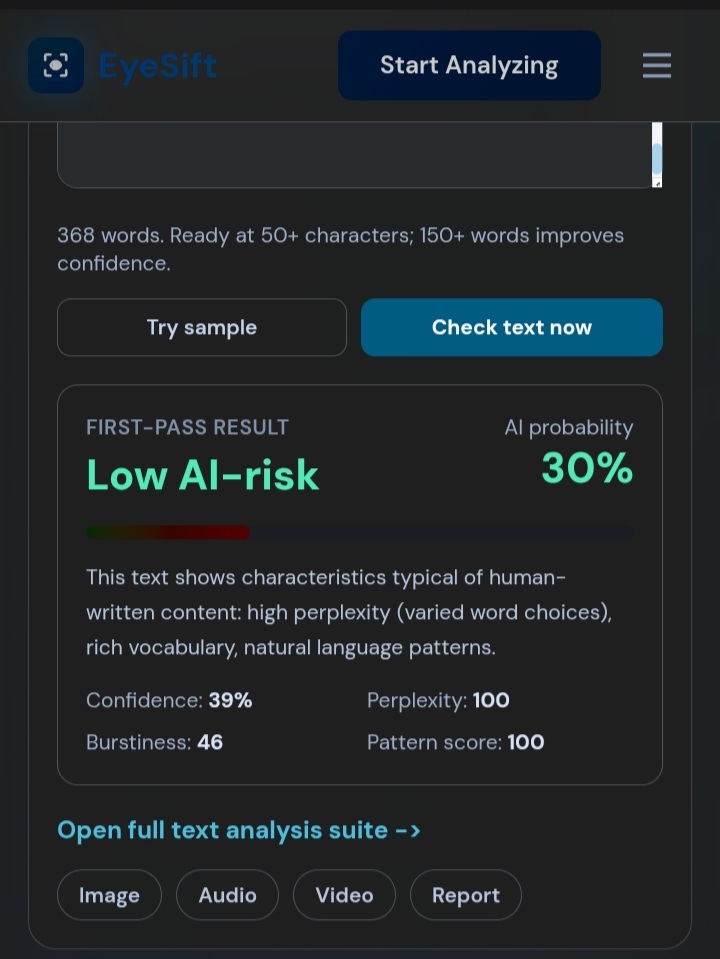Select the Audio detector tab
This screenshot has height=959, width=720.
pyautogui.click(x=228, y=895)
